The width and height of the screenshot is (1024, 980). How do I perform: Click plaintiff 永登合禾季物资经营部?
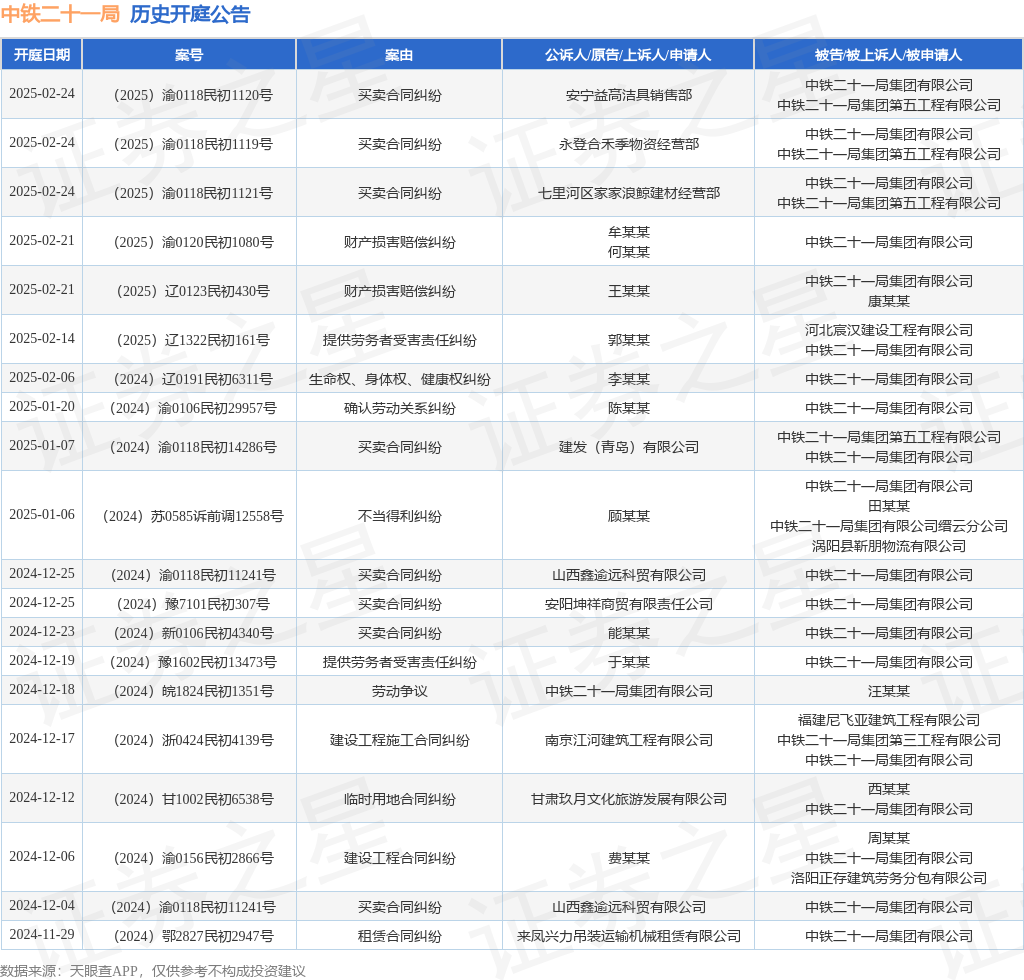[629, 144]
